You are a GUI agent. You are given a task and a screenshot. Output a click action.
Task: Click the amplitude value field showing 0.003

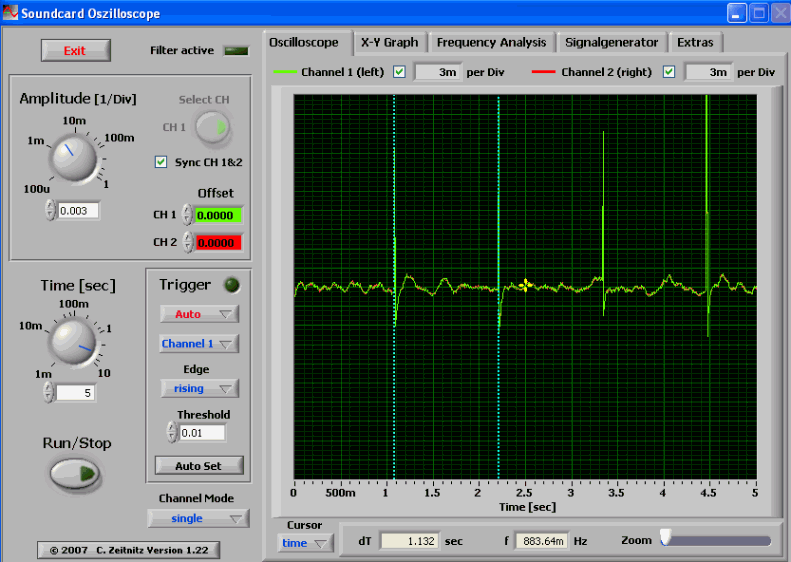[78, 211]
